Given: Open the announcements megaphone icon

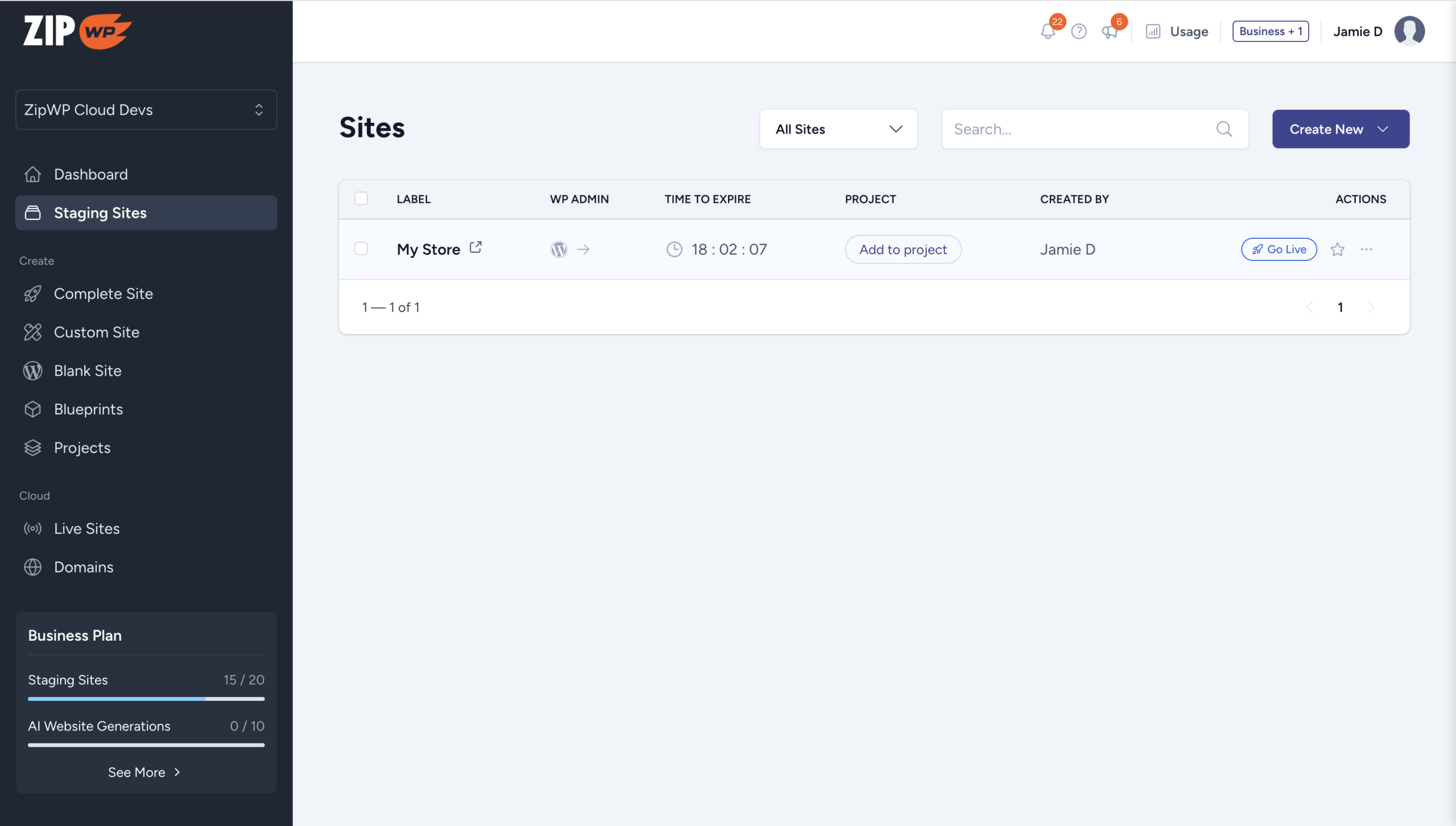Looking at the screenshot, I should pos(1109,32).
